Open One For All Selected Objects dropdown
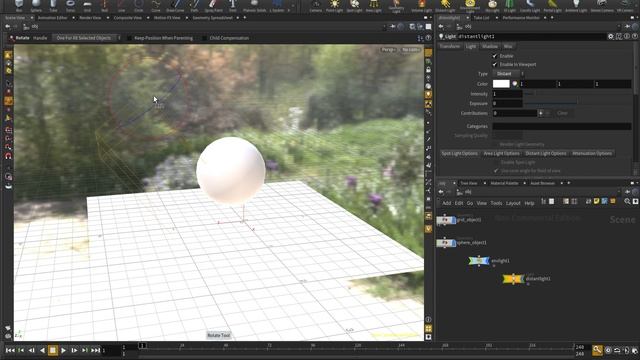Viewport: 640px width, 360px height. [87, 38]
